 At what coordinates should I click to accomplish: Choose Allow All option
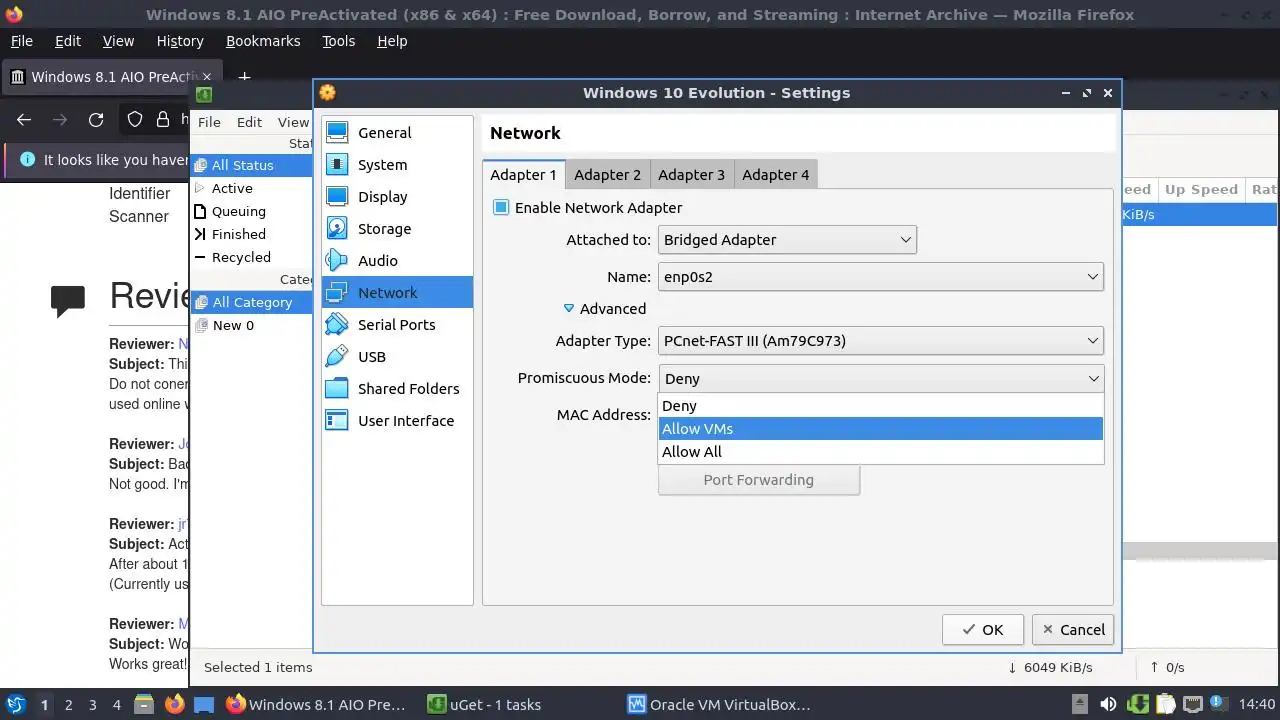pyautogui.click(x=881, y=452)
